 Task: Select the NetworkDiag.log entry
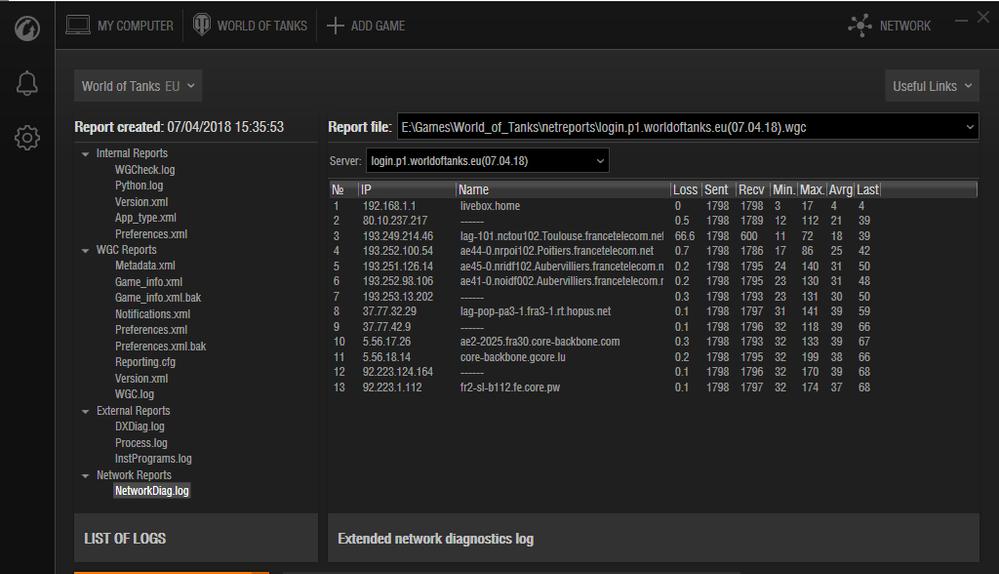[x=152, y=491]
